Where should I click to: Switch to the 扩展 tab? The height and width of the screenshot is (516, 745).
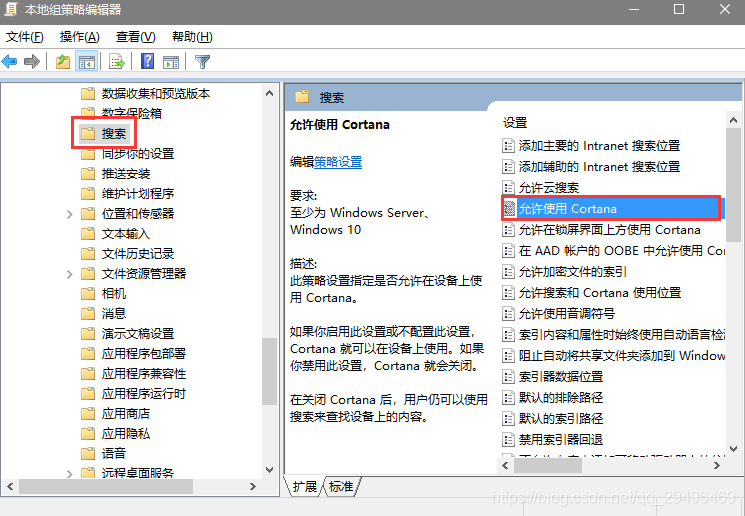[304, 487]
